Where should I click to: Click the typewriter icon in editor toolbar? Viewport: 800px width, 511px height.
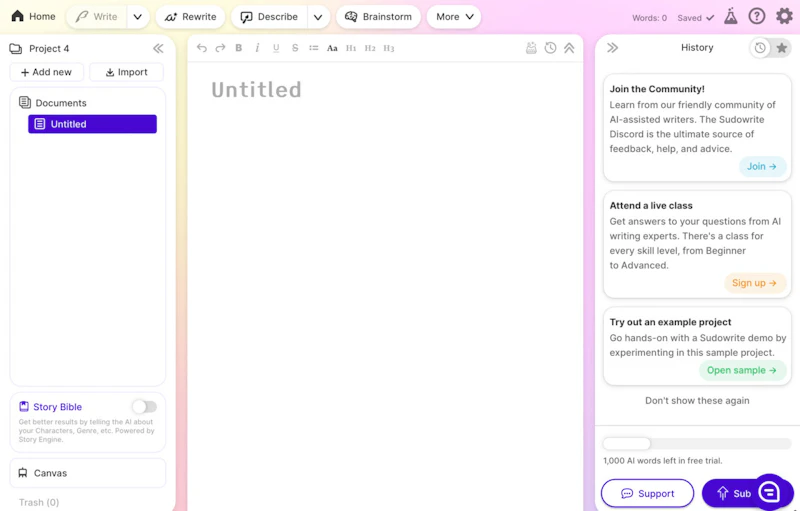(x=531, y=48)
